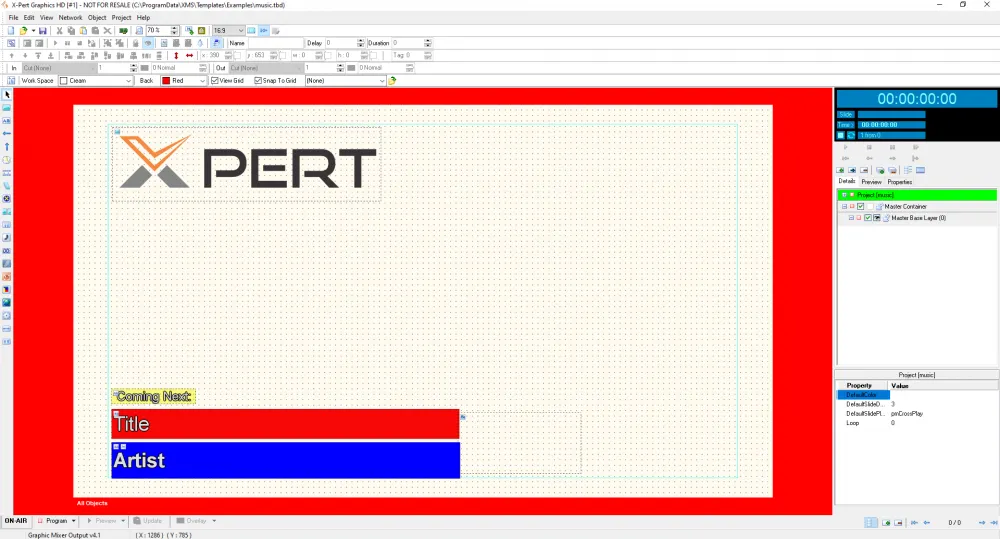
Task: Click the move-down arrow icon in alignment toolbar
Action: [x=26, y=55]
